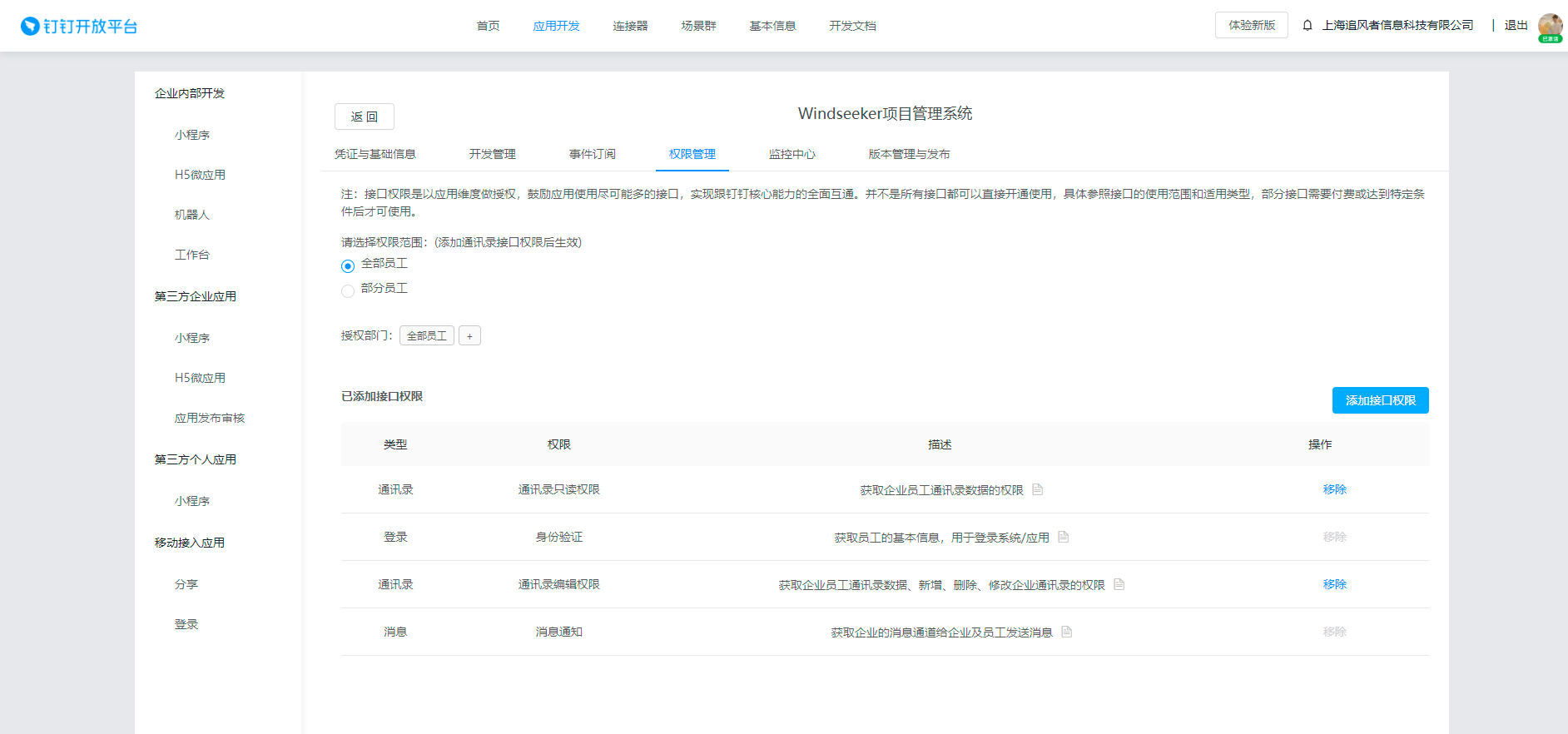The width and height of the screenshot is (1568, 734).
Task: Click the 全部员工 department tag
Action: pyautogui.click(x=427, y=335)
